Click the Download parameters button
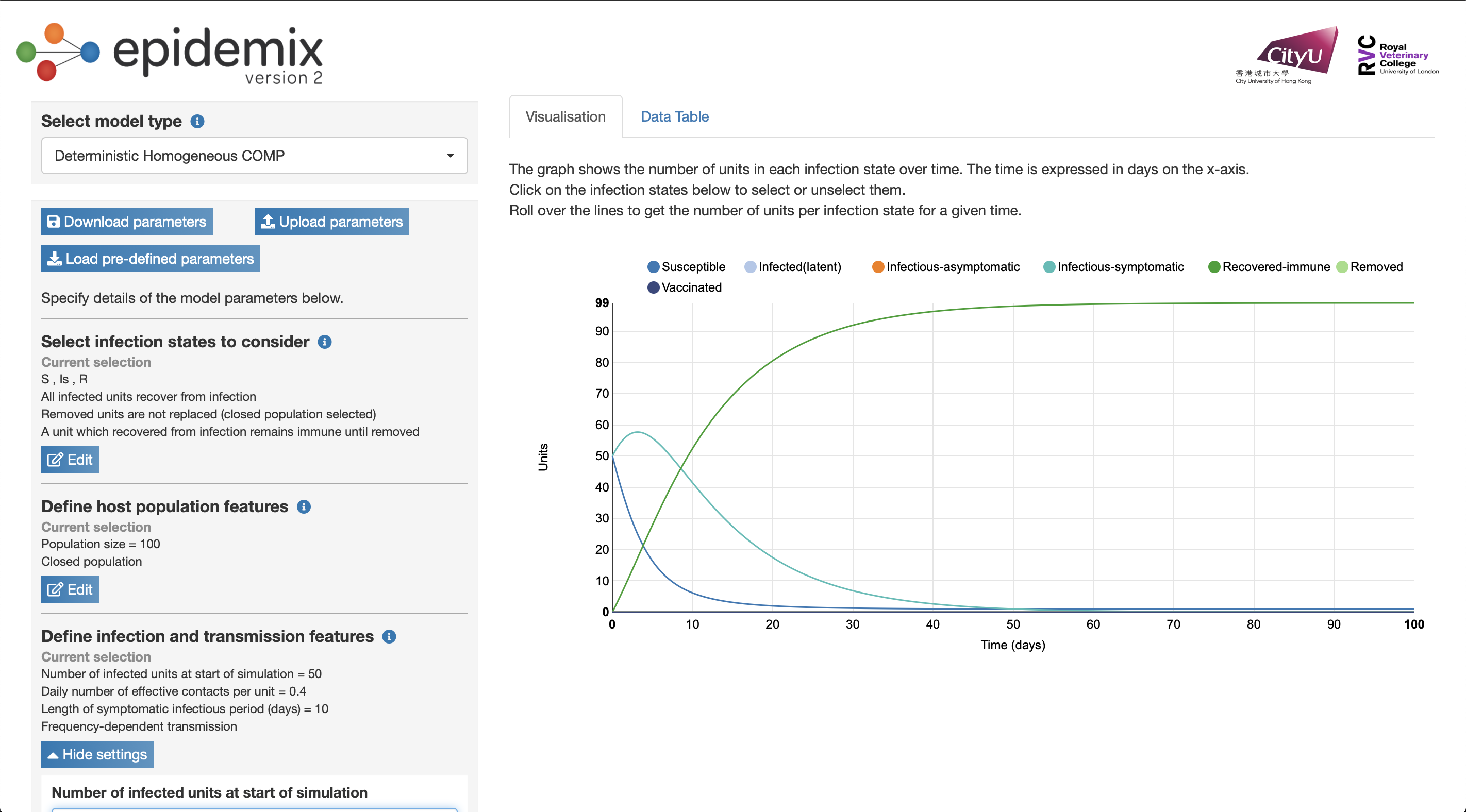The height and width of the screenshot is (812, 1466). click(127, 222)
